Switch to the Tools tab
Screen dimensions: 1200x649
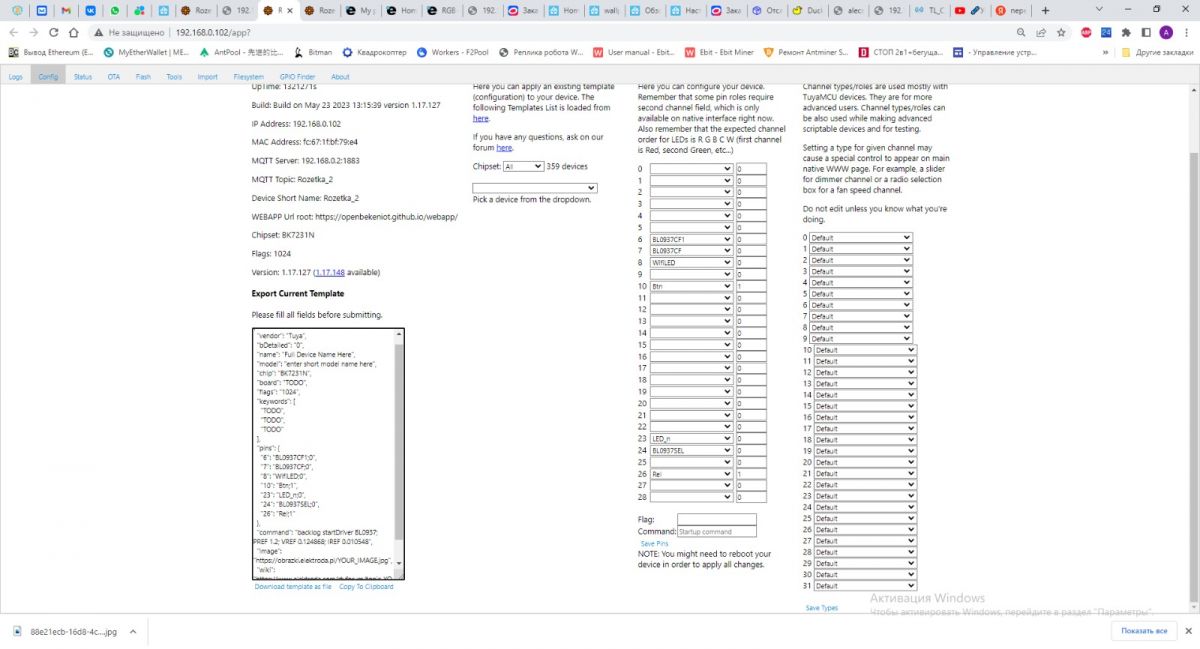(x=174, y=76)
